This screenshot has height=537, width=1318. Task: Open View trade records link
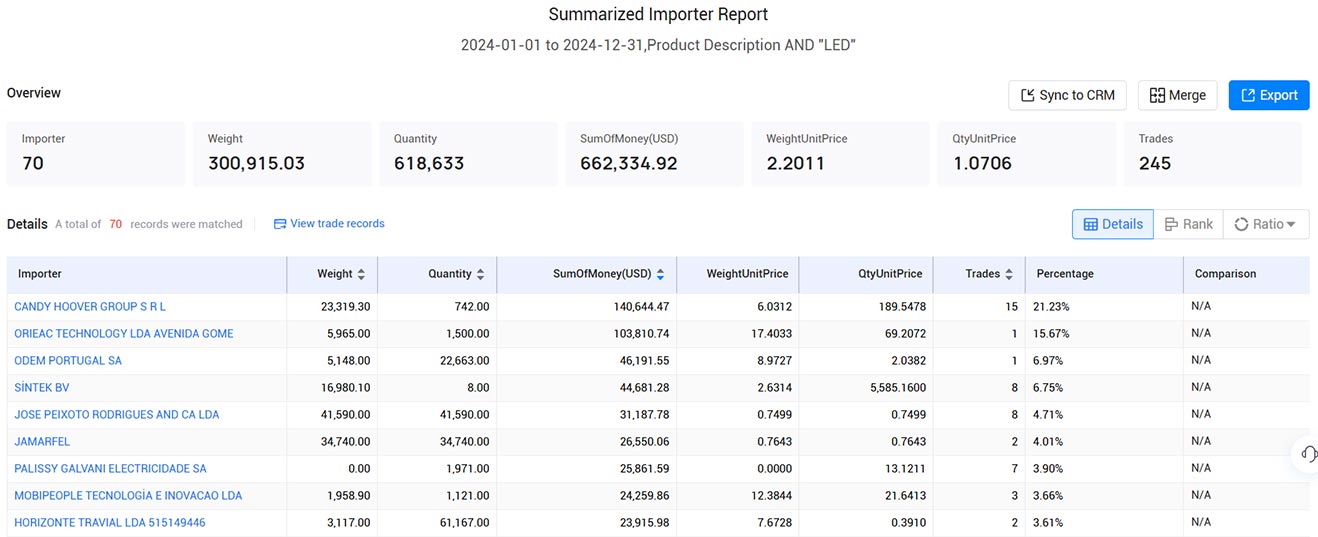[x=329, y=224]
